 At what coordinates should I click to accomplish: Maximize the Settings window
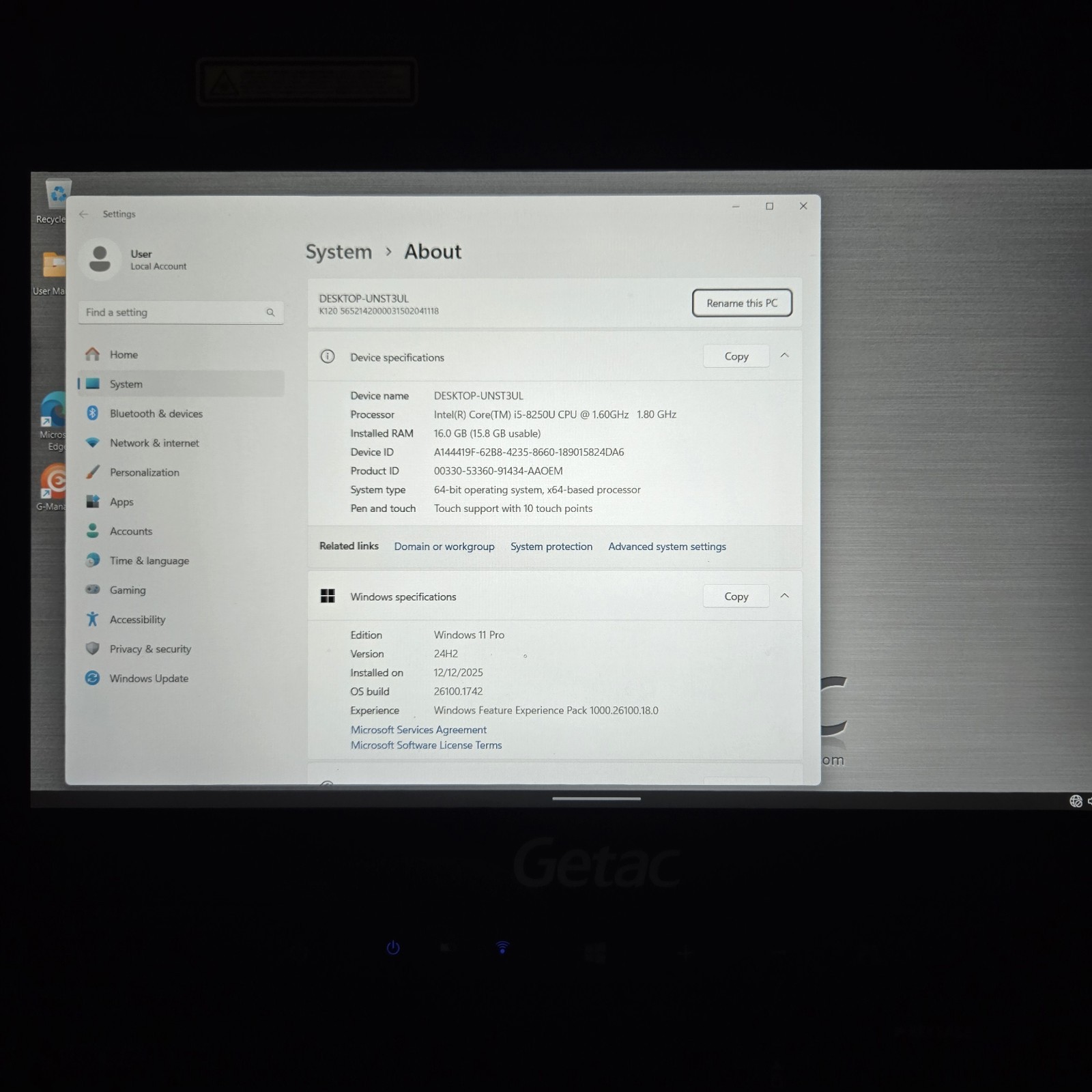click(x=769, y=206)
